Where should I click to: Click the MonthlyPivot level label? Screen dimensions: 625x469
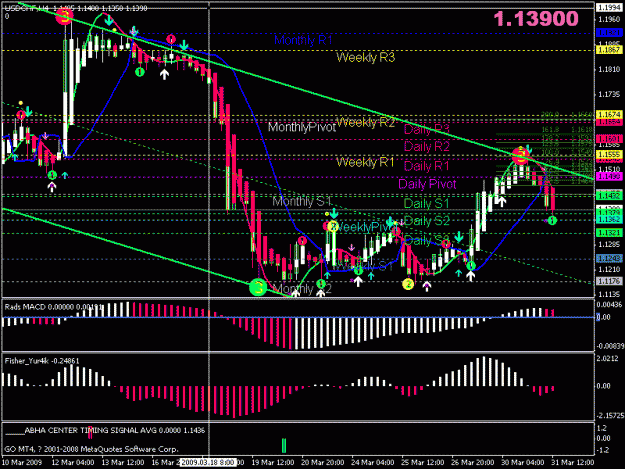[302, 128]
